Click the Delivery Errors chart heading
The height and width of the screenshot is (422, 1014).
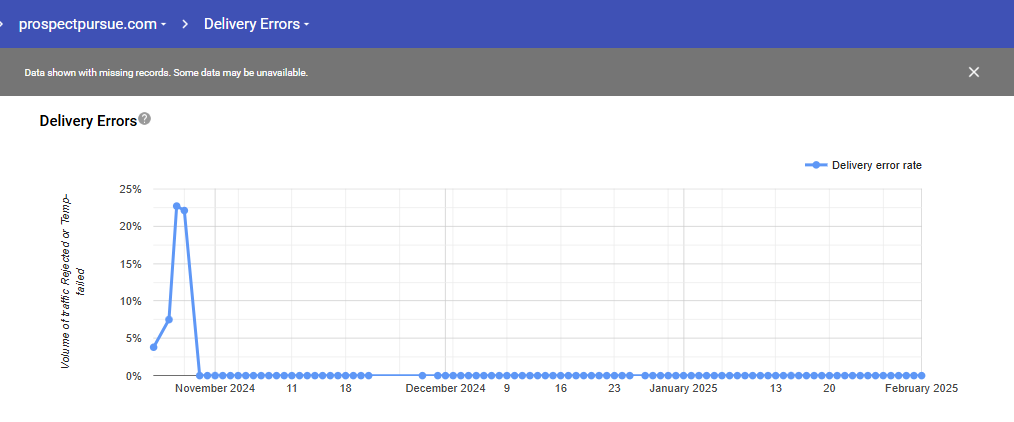click(87, 121)
